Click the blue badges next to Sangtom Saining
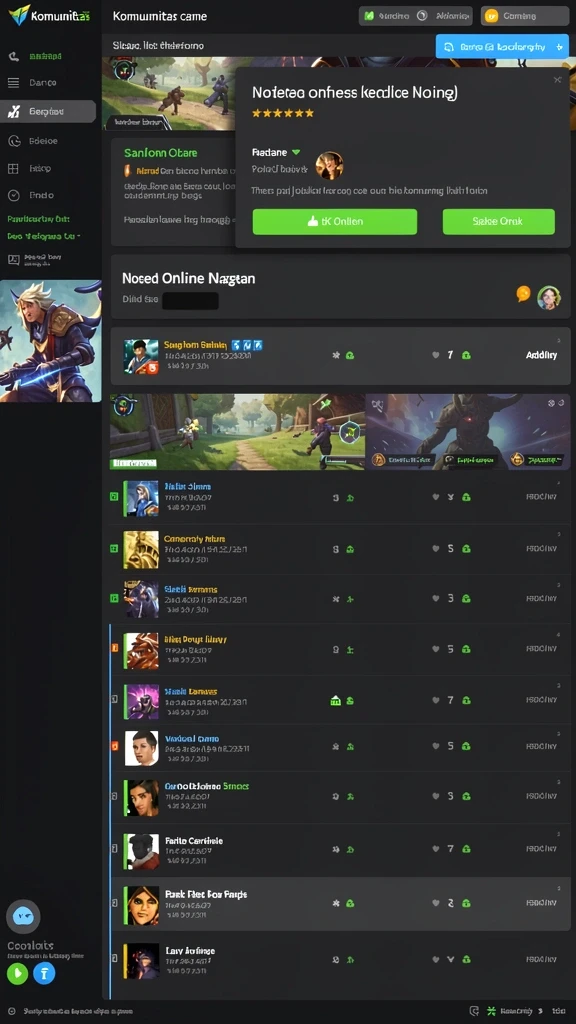The image size is (576, 1024). (247, 344)
